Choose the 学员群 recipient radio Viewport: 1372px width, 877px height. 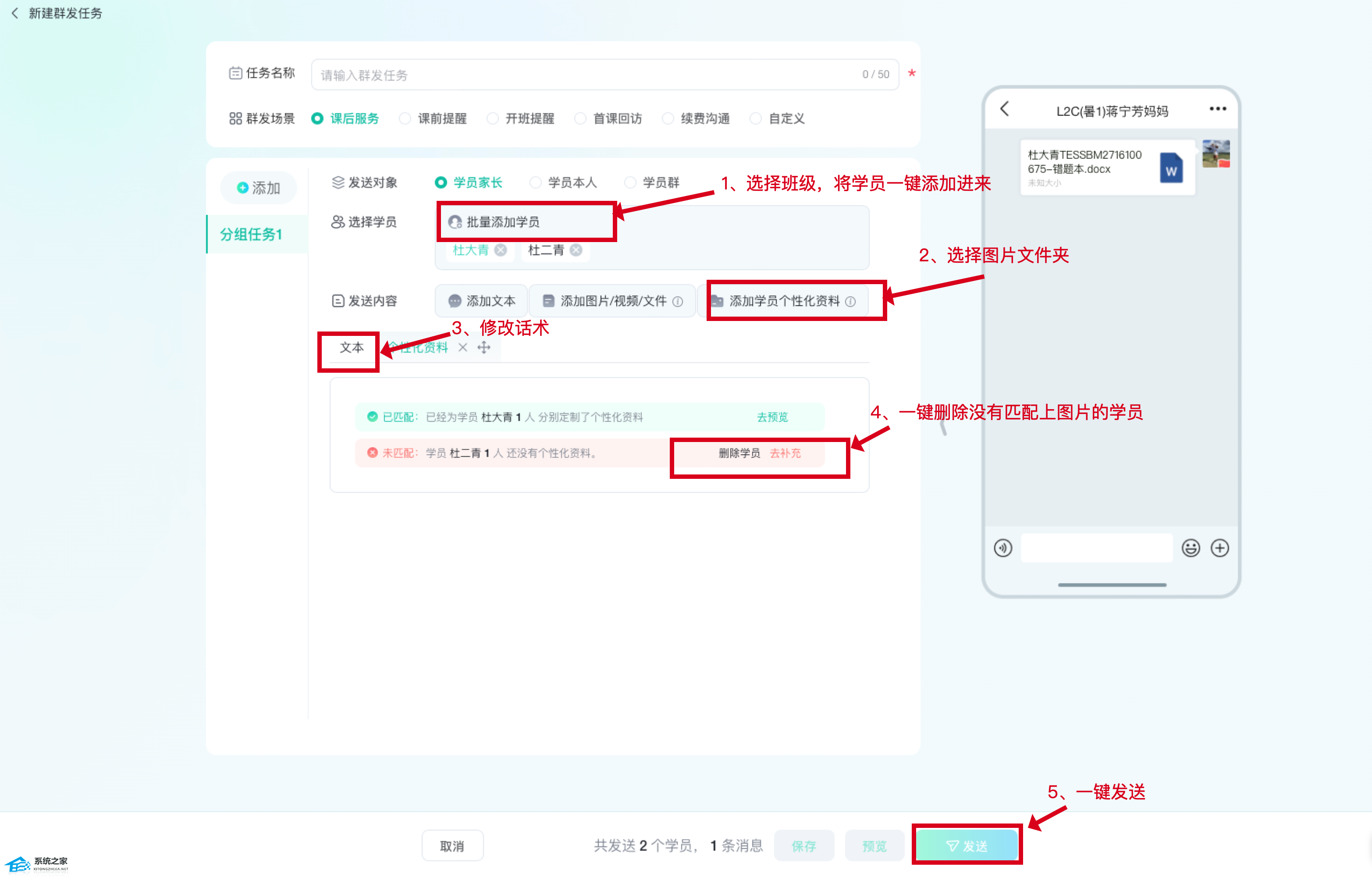[630, 182]
